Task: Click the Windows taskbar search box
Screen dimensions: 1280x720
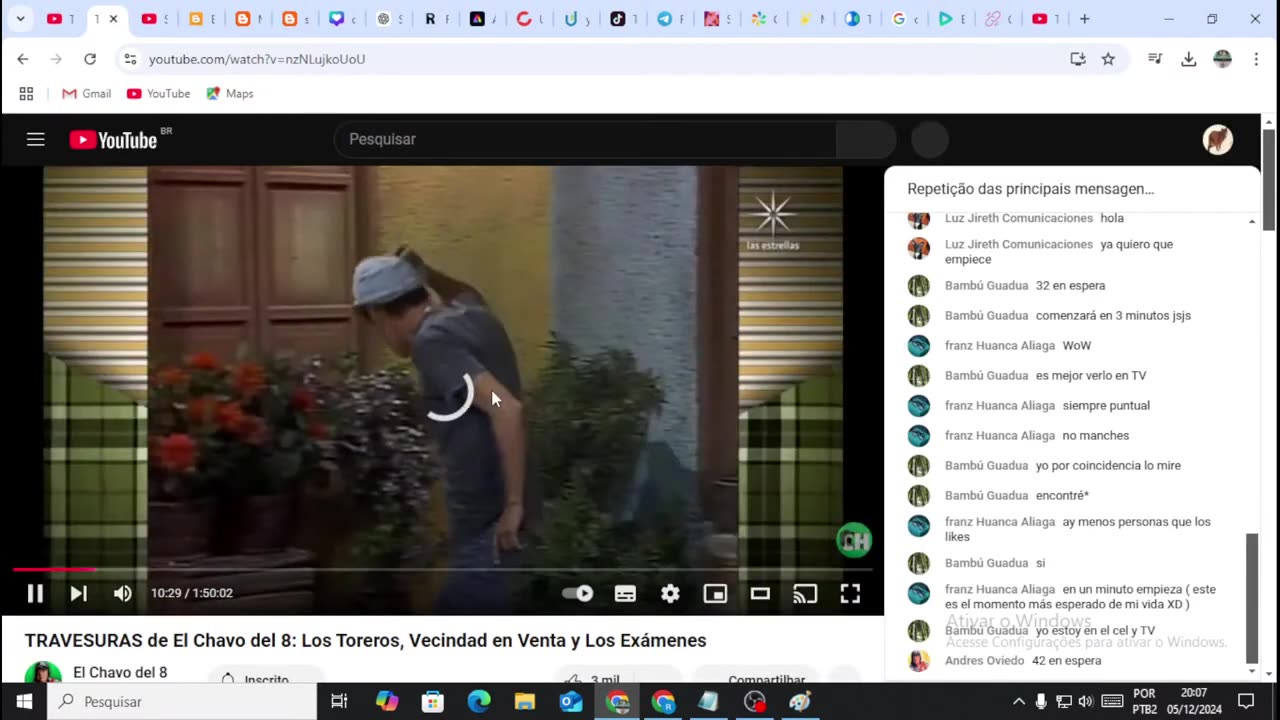Action: pyautogui.click(x=182, y=701)
